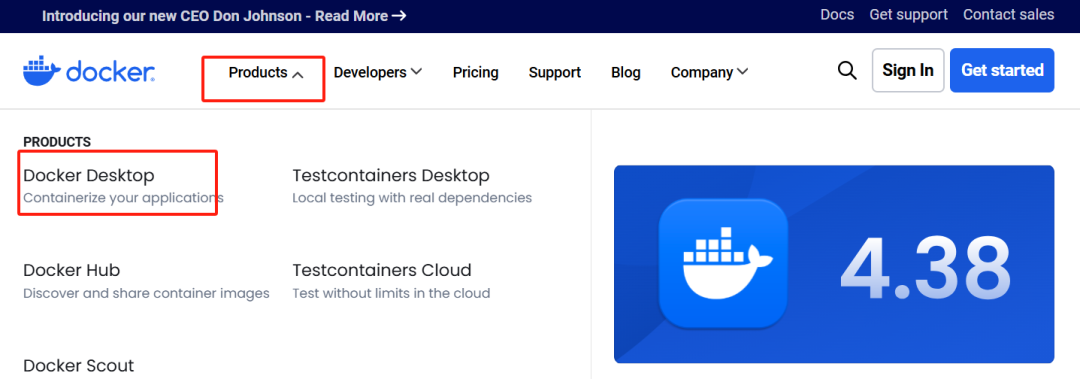Select Testcontainers Desktop product

pos(391,175)
